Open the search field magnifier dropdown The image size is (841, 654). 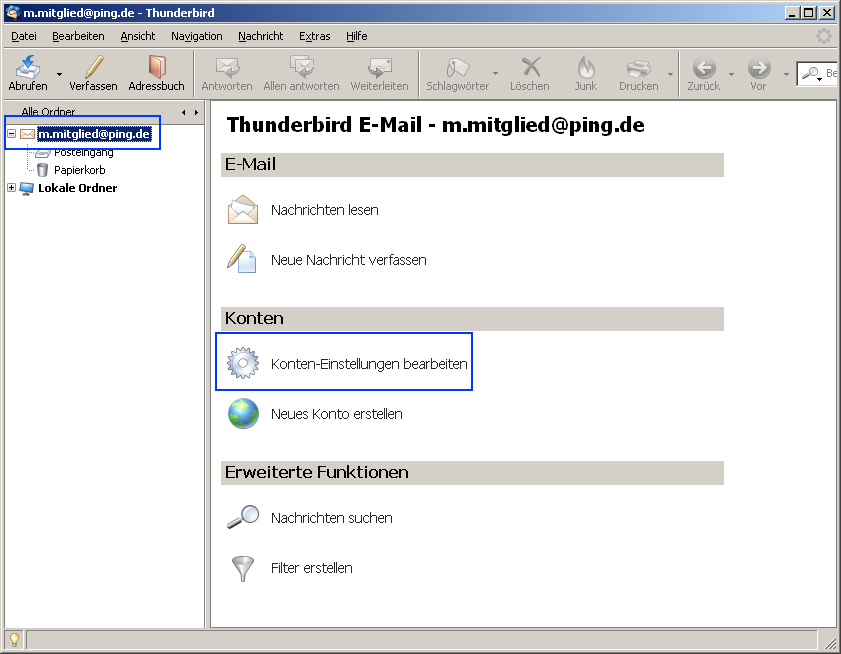pyautogui.click(x=812, y=74)
